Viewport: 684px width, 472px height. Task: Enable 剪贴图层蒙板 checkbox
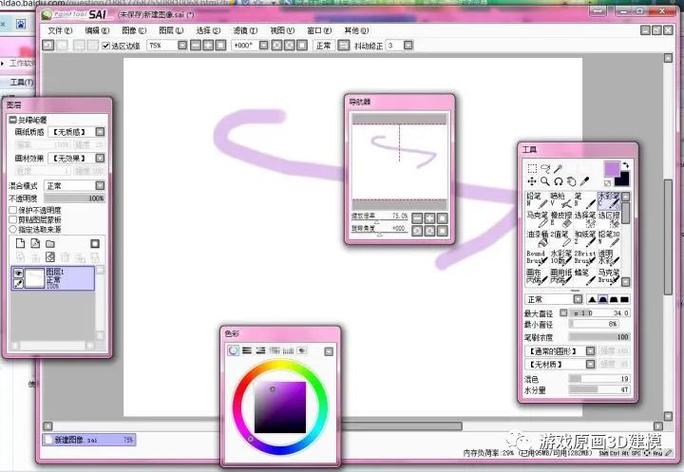pos(13,220)
